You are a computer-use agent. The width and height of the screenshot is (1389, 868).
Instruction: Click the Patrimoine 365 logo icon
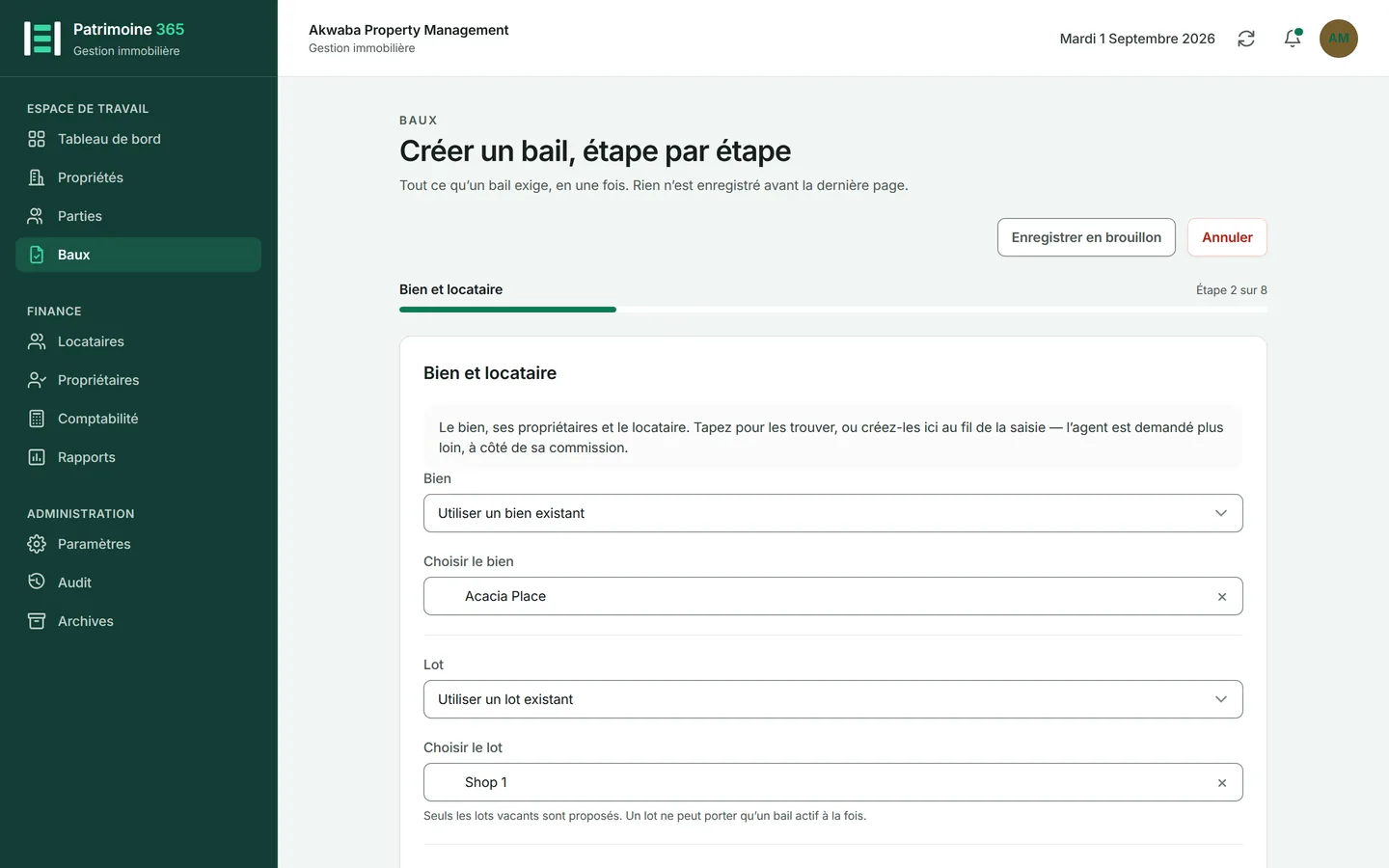[x=42, y=39]
